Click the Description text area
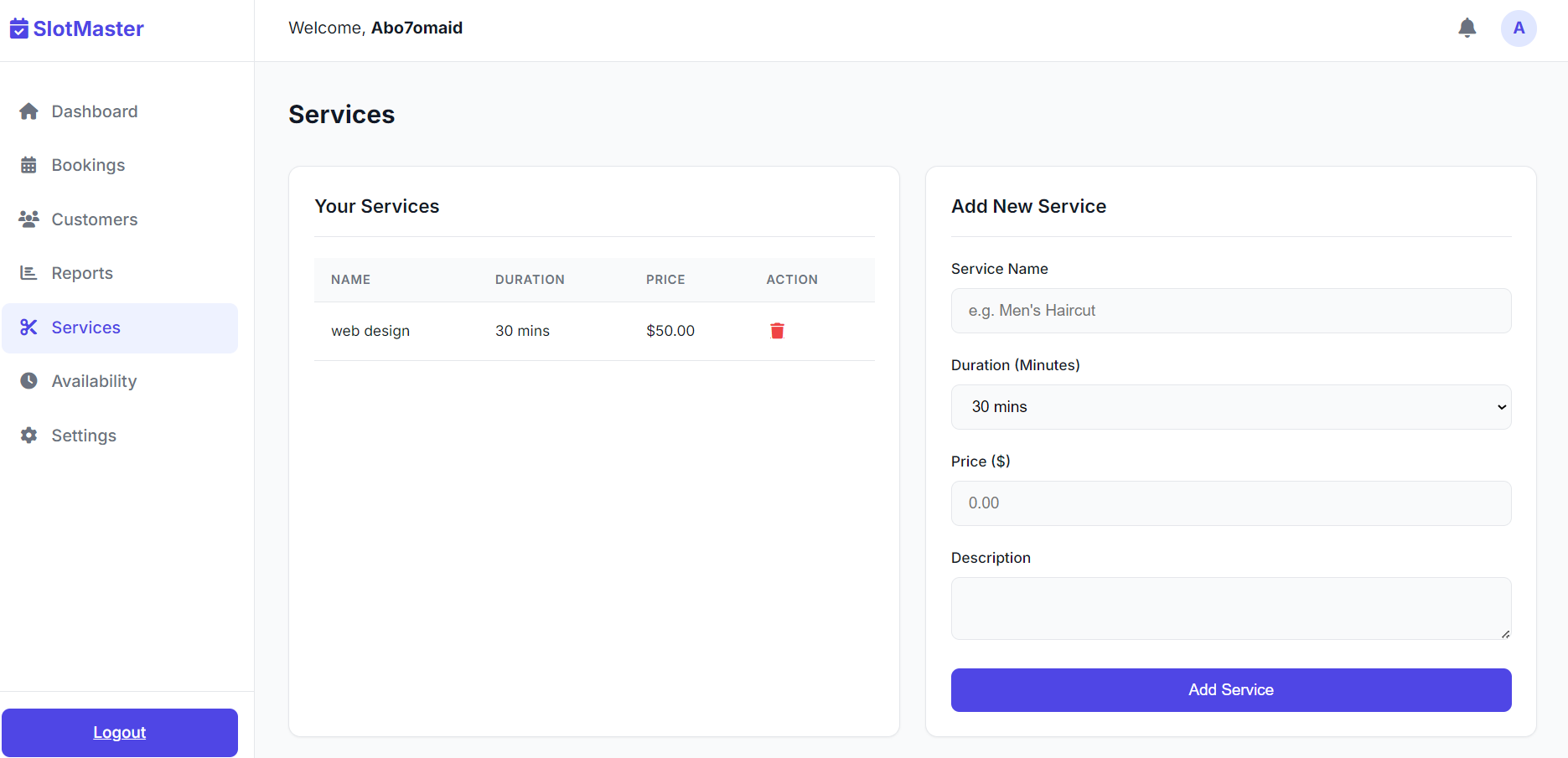Image resolution: width=1568 pixels, height=758 pixels. pos(1230,608)
